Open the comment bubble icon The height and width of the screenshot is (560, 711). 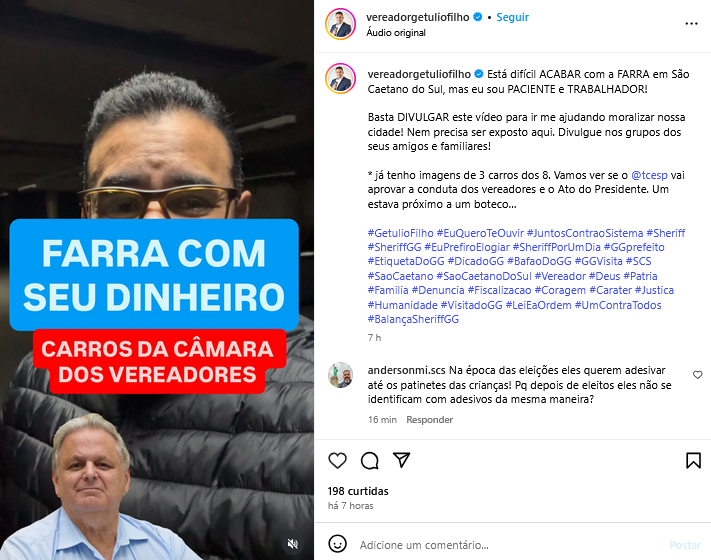pyautogui.click(x=370, y=460)
